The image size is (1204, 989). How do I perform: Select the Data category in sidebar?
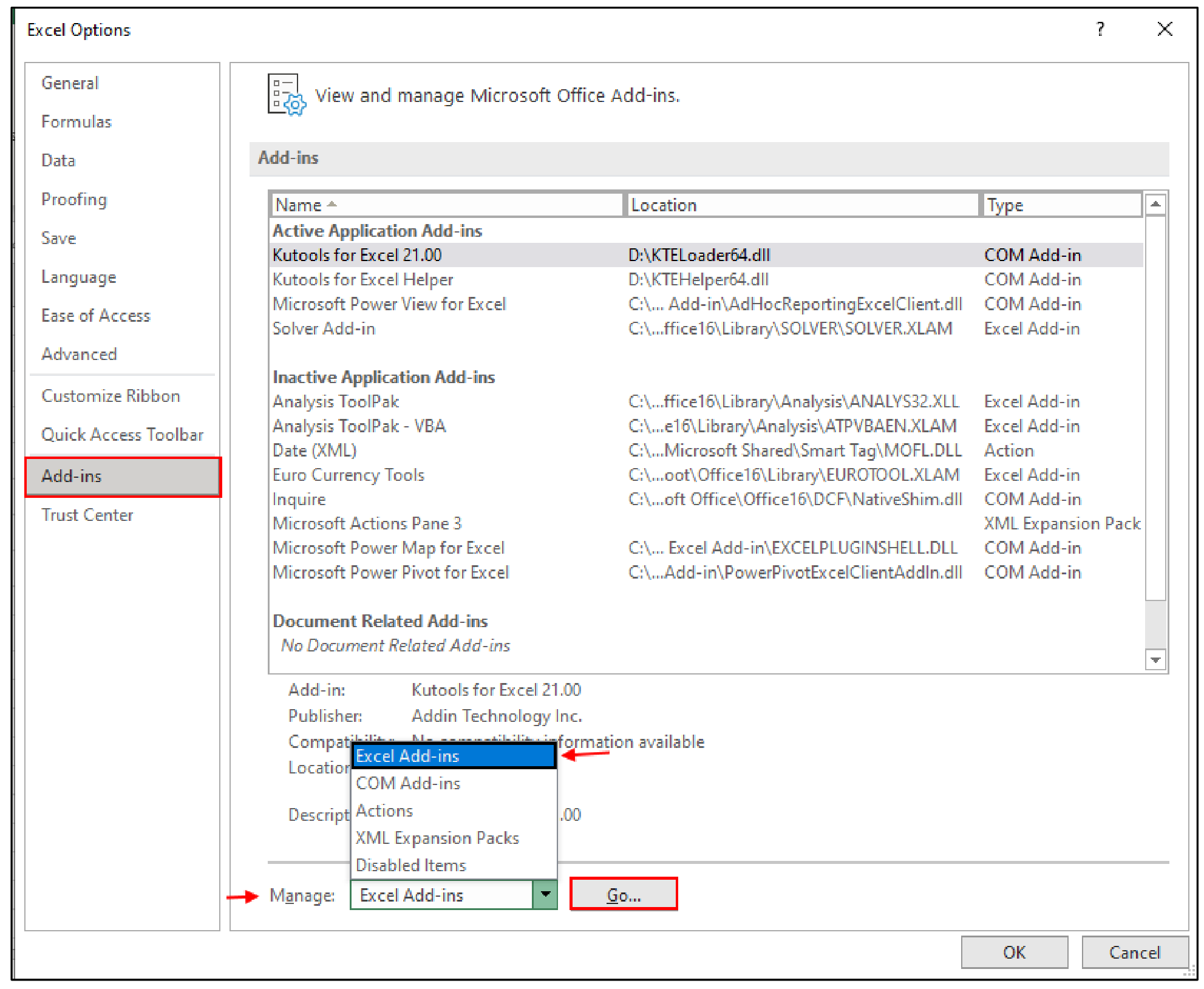[58, 161]
